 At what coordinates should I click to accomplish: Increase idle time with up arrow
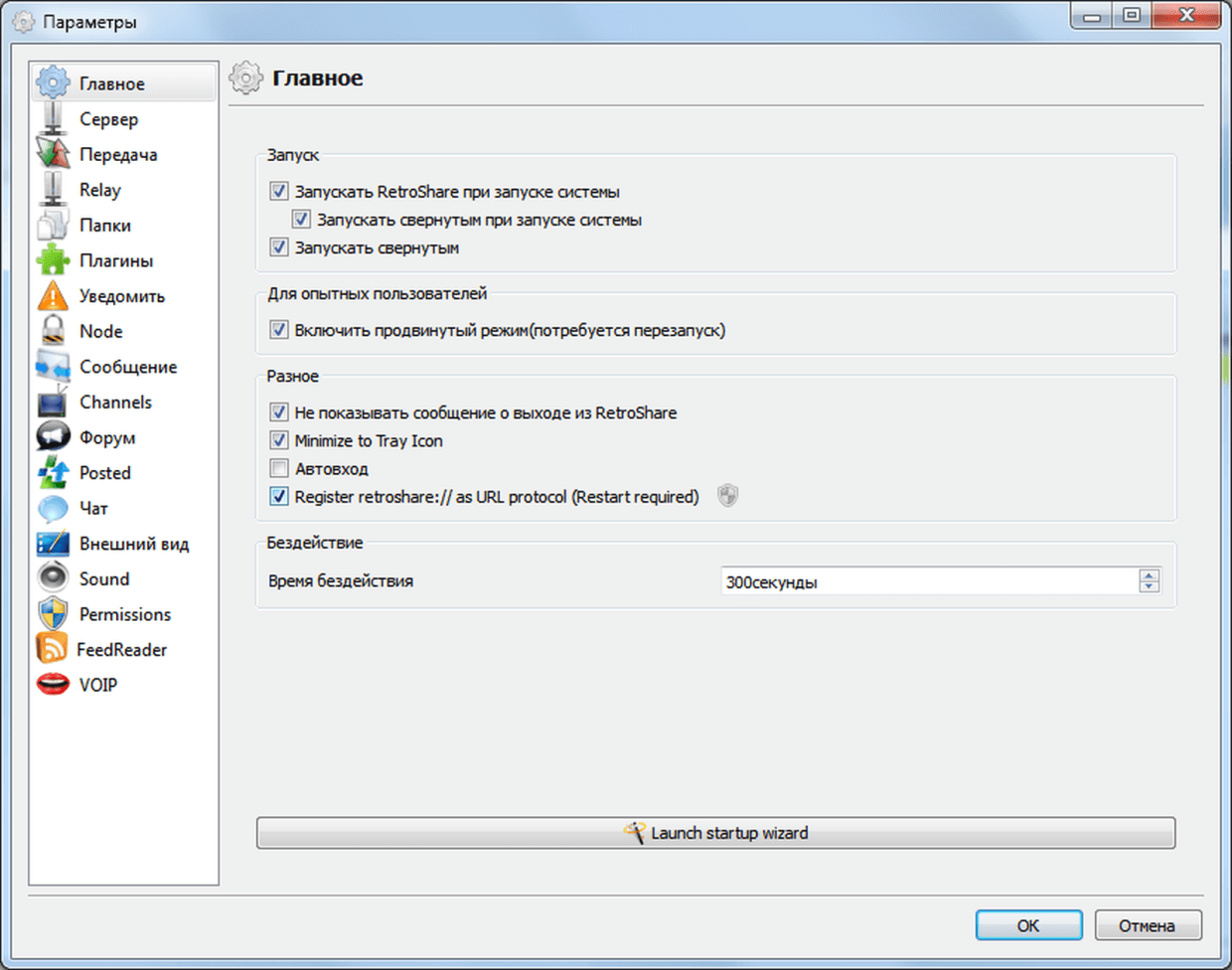coord(1150,575)
